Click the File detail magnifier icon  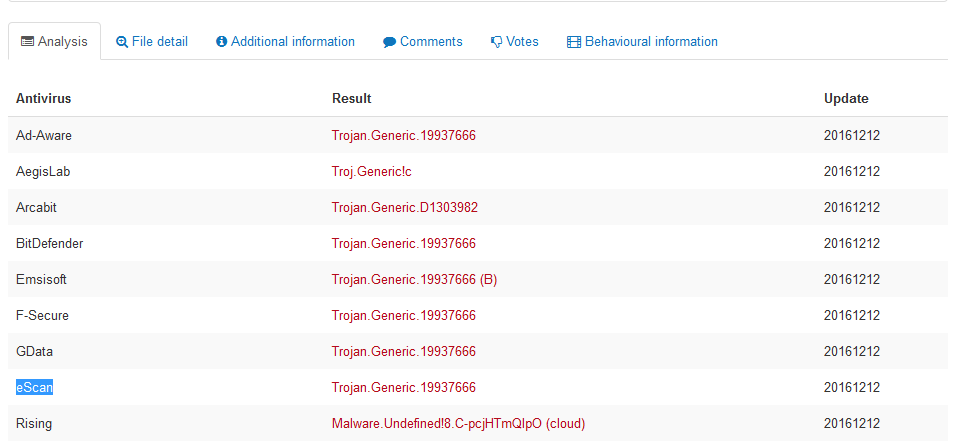122,42
